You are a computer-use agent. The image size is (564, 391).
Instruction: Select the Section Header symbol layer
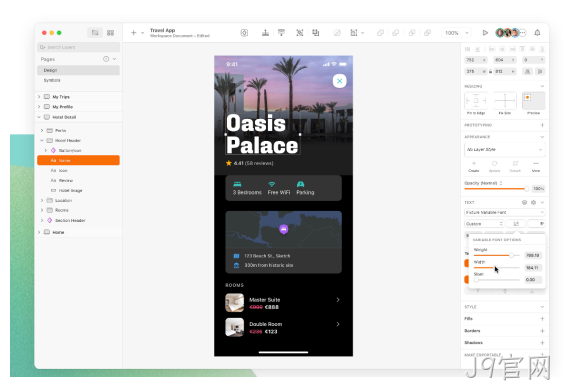point(78,220)
